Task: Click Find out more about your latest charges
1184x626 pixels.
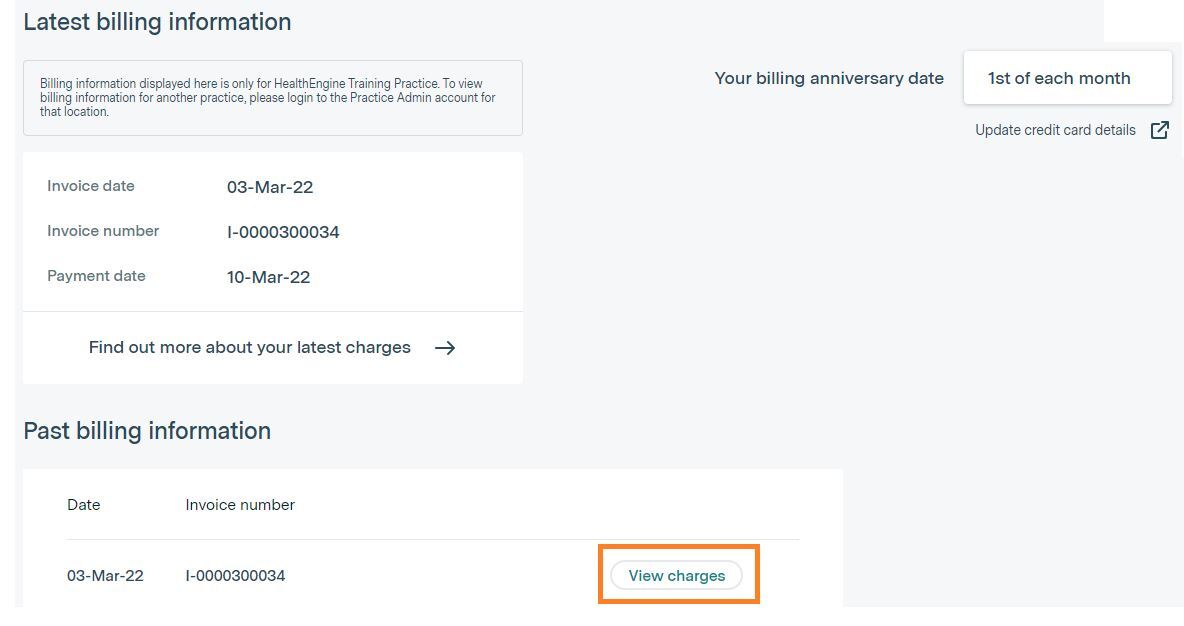Action: 250,348
